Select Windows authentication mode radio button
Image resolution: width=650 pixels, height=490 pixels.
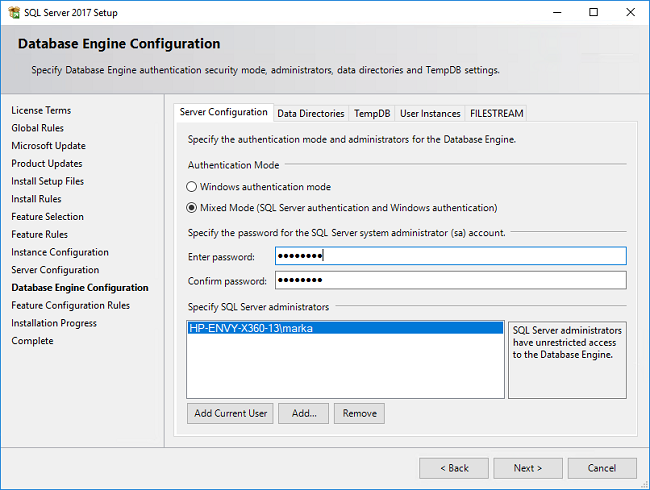(191, 187)
